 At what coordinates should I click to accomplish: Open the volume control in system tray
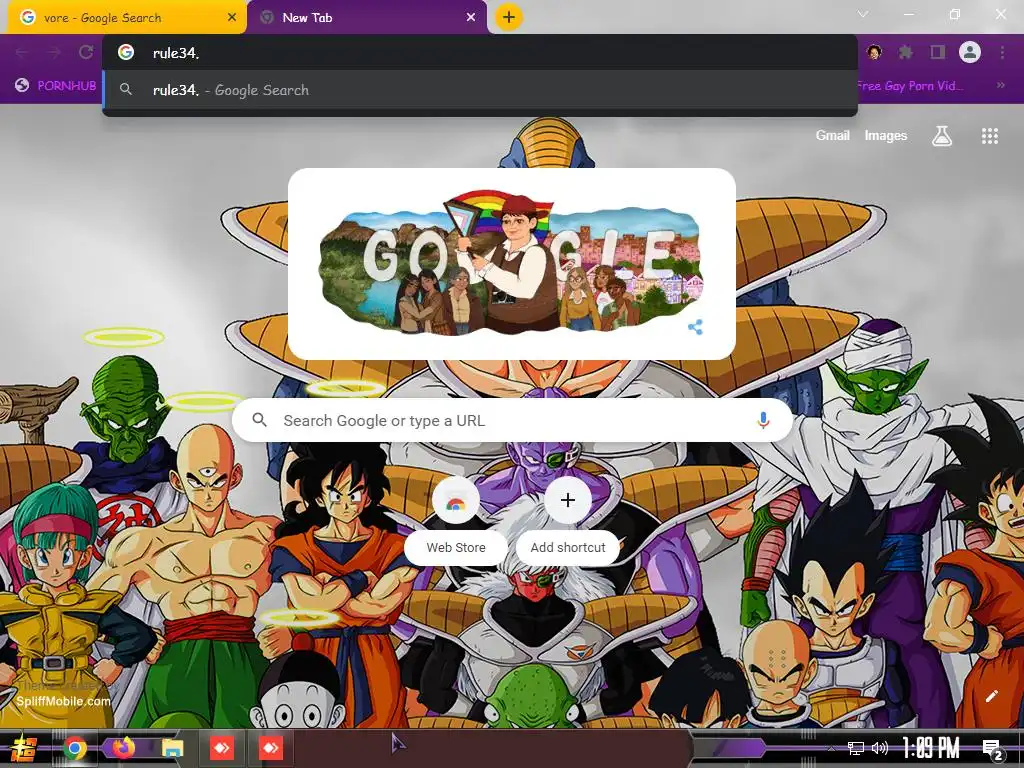(x=880, y=748)
